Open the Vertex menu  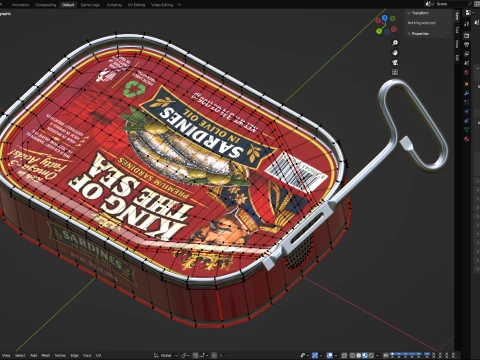click(x=60, y=355)
